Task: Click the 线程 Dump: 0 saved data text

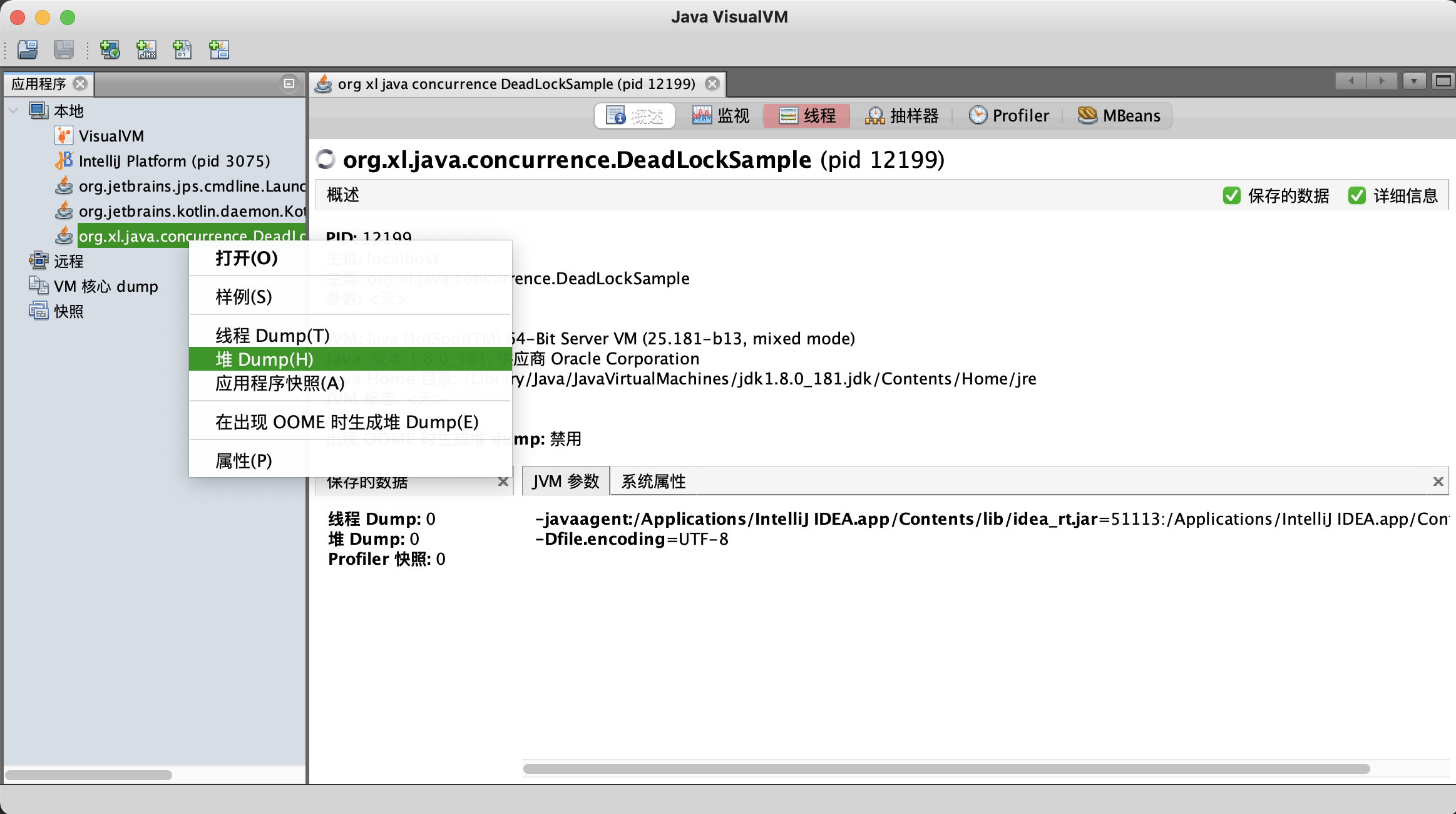Action: point(382,519)
